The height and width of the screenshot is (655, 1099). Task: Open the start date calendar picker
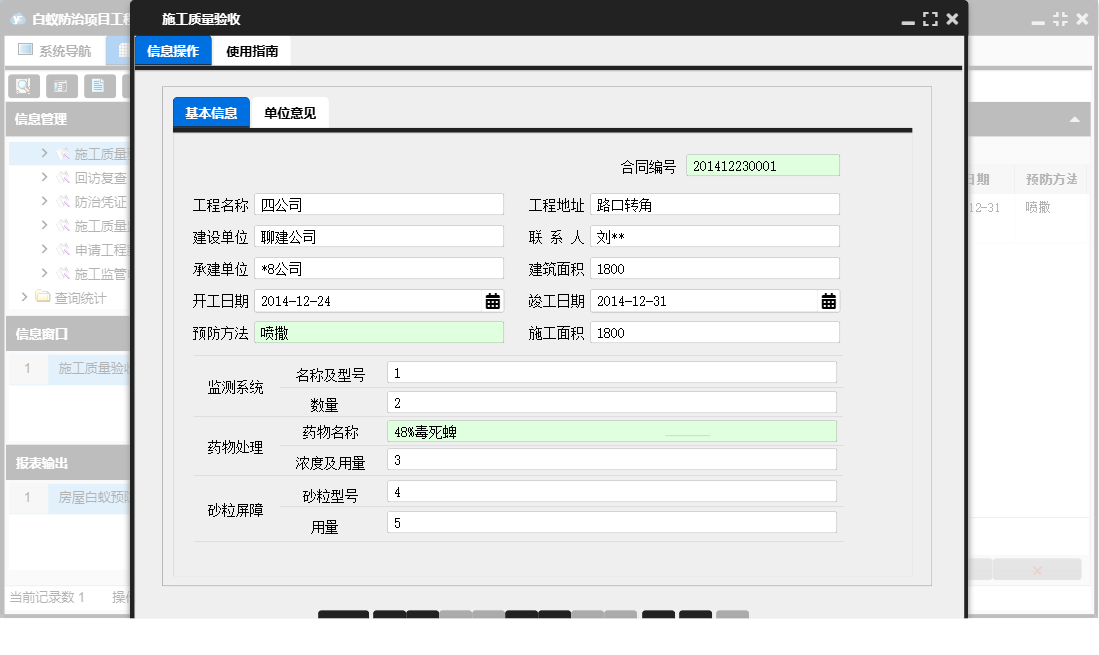[493, 301]
